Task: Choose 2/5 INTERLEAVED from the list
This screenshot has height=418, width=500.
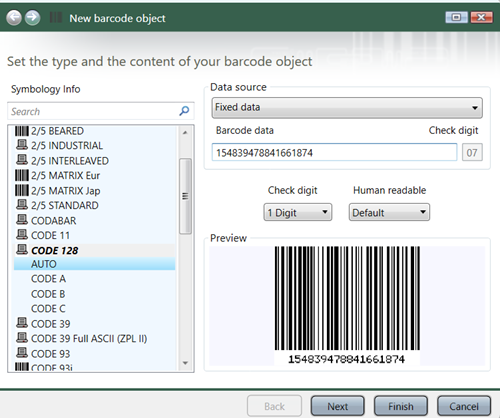Action: tap(70, 161)
